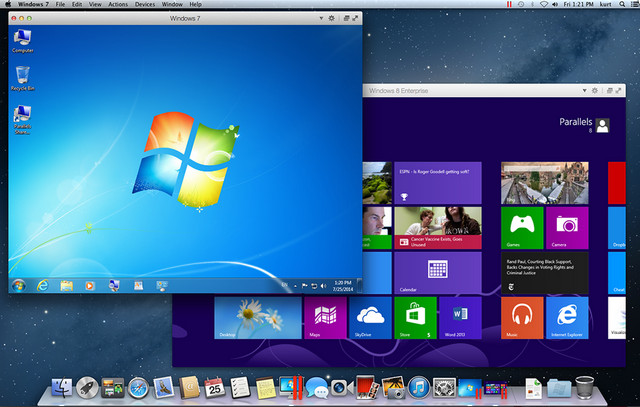This screenshot has width=640, height=407.
Task: Open the Devices menu
Action: [x=145, y=4]
